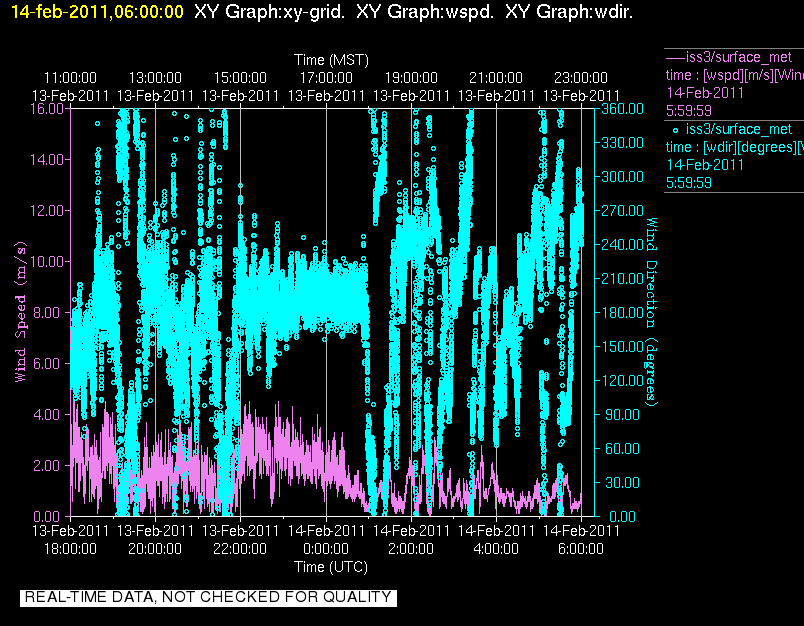
Task: Click the 10.00 wind speed tick label
Action: 47,261
